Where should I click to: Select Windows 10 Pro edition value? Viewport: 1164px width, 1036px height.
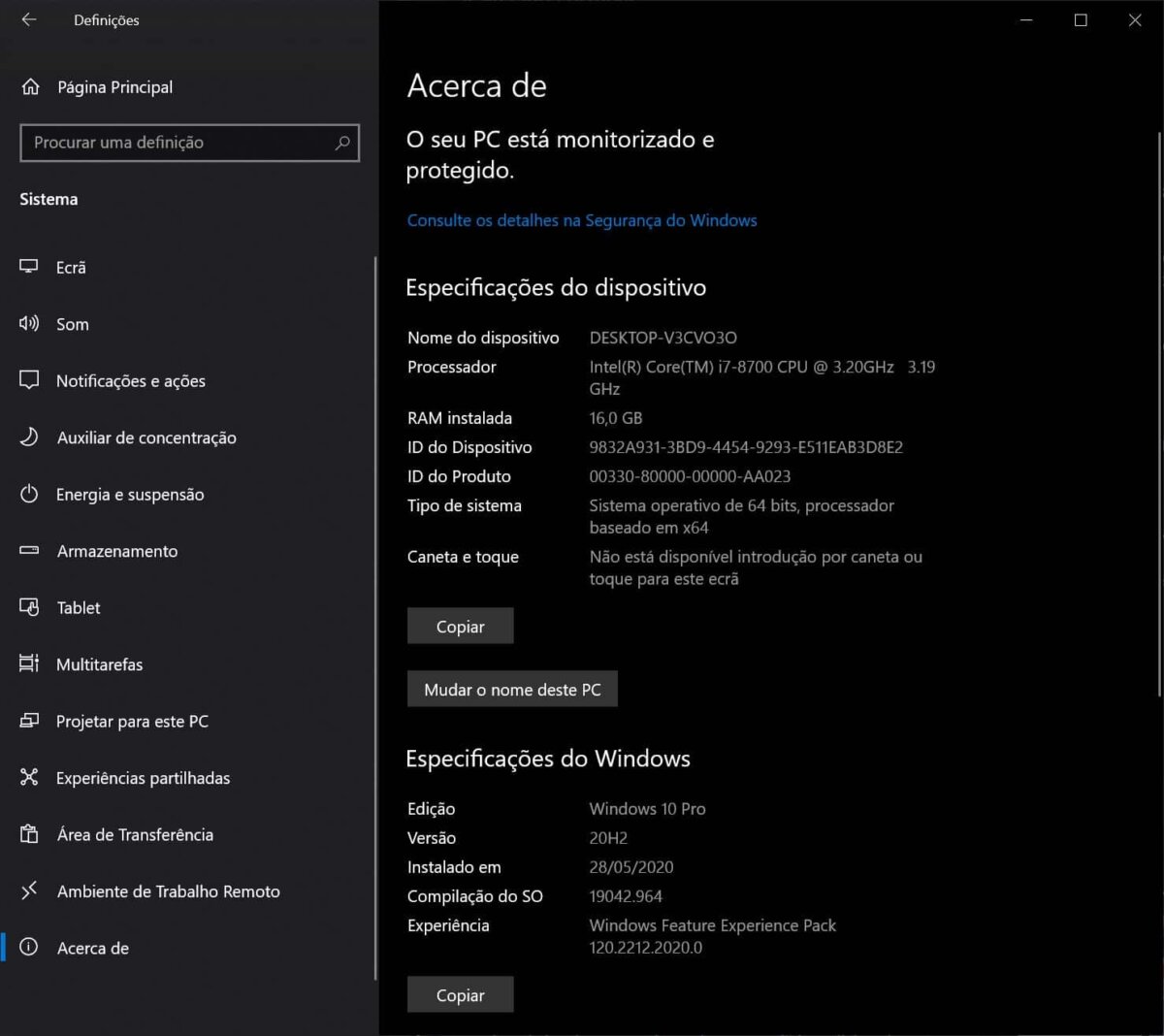click(x=648, y=809)
